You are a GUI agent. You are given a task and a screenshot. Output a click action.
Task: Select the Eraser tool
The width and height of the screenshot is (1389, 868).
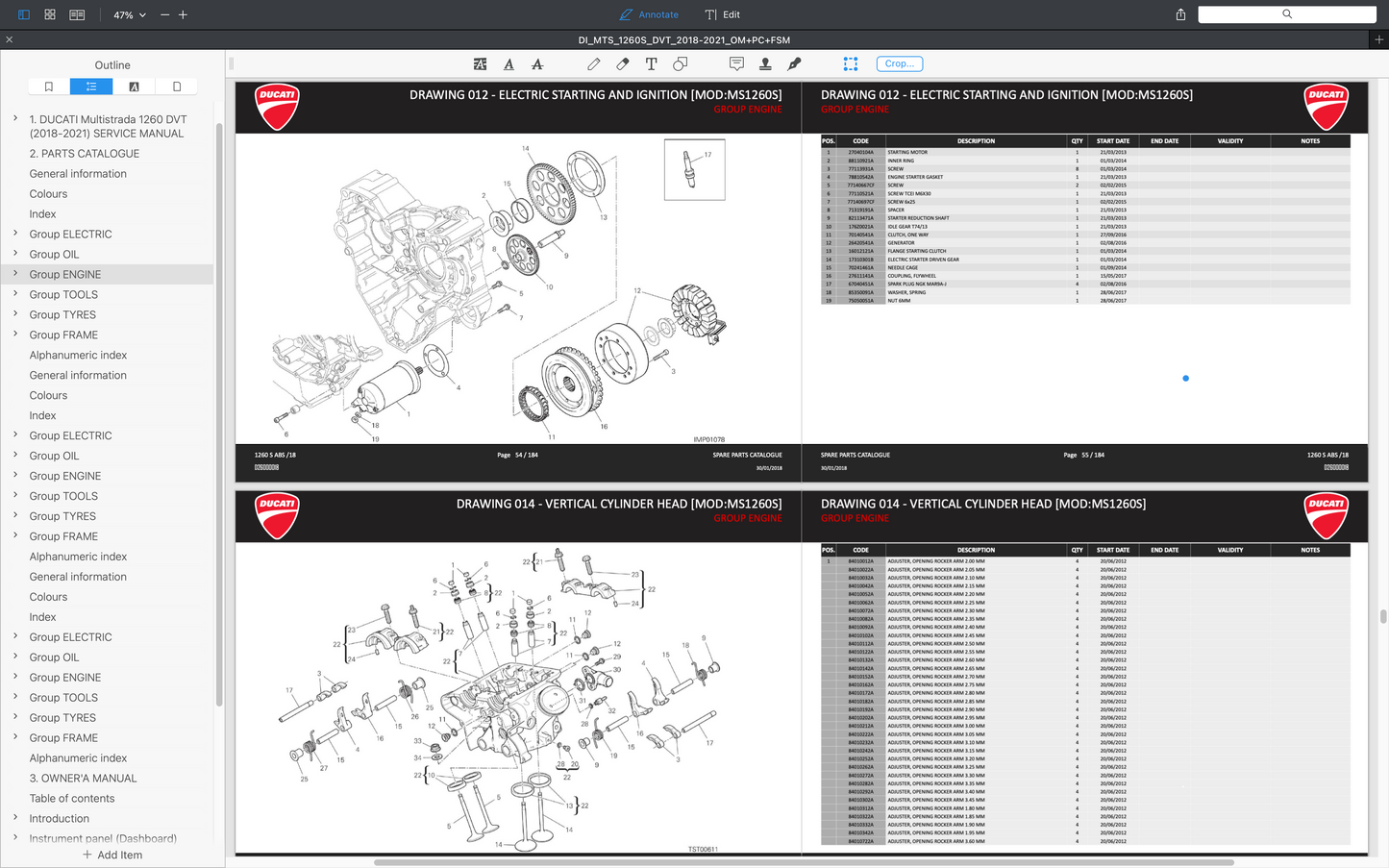(x=622, y=63)
